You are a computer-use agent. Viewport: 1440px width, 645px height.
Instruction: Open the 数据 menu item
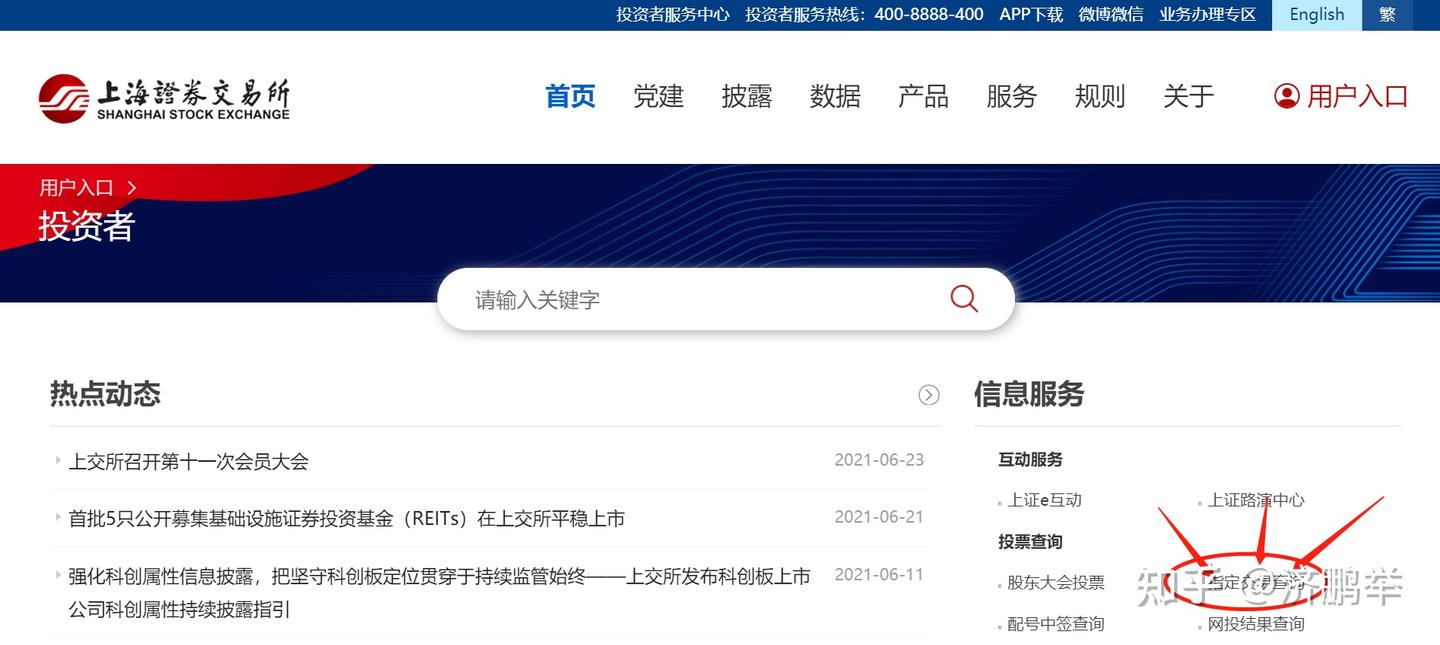coord(835,96)
